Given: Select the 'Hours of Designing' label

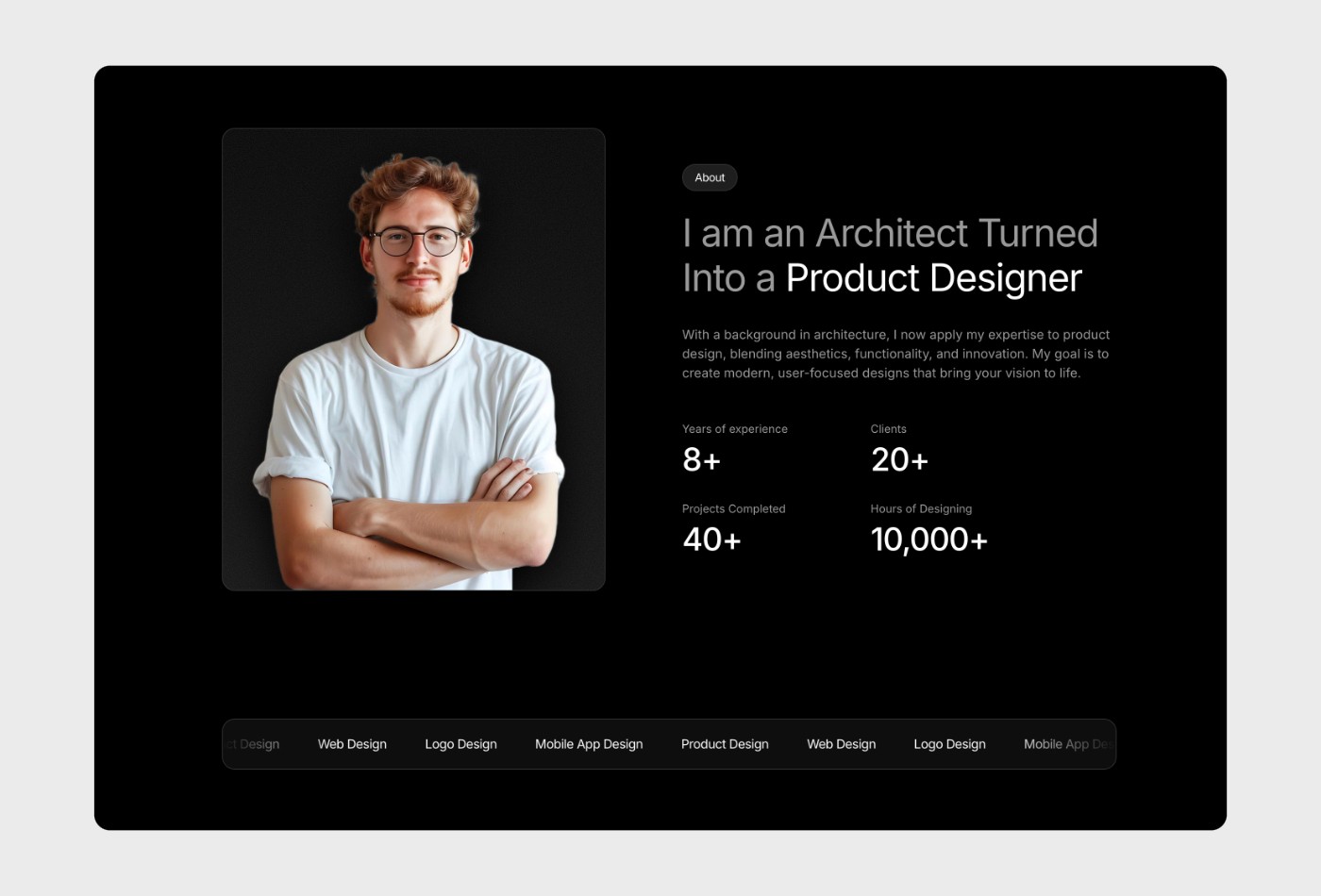Looking at the screenshot, I should [921, 509].
